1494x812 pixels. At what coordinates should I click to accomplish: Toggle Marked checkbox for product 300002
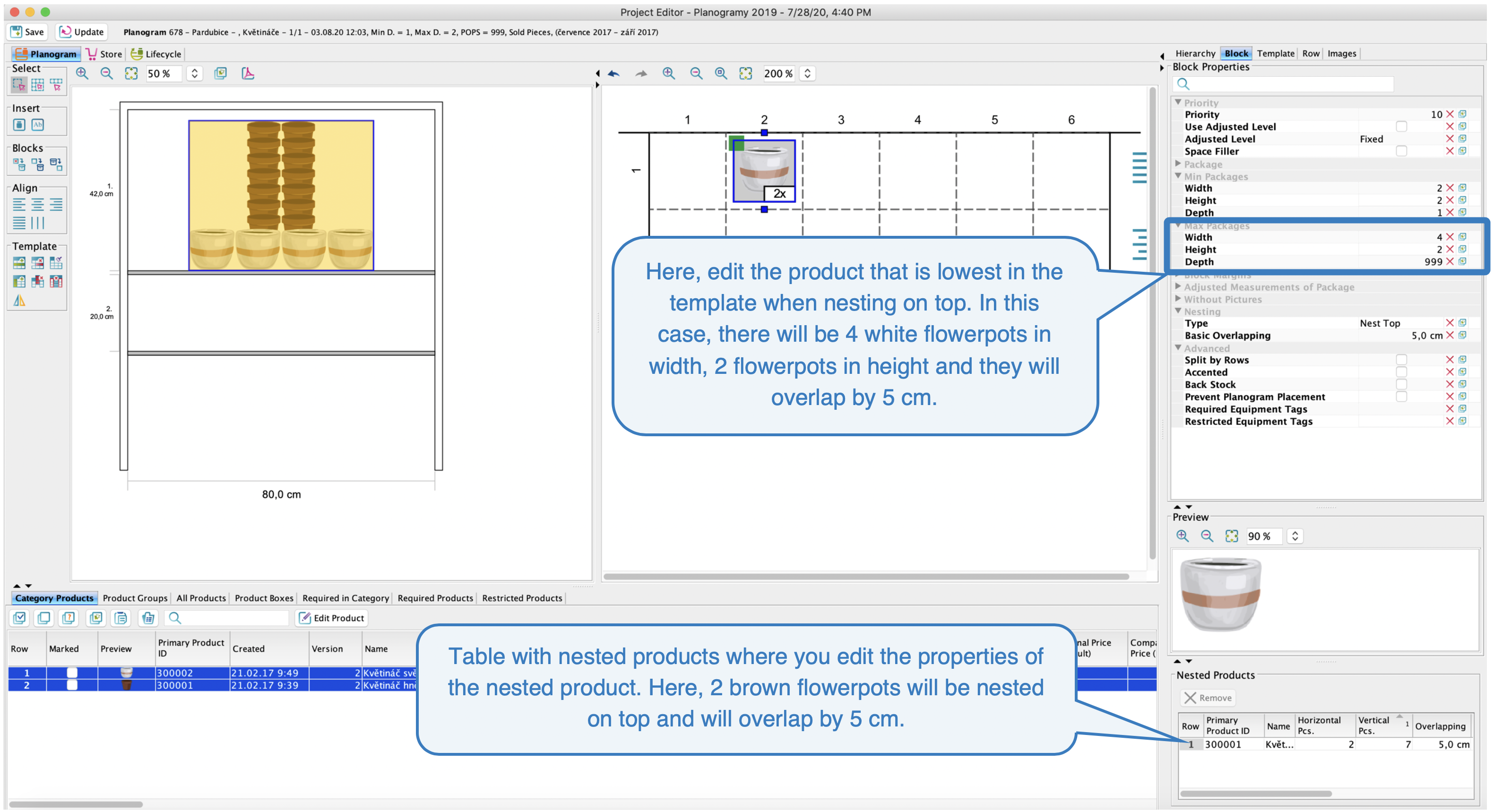click(x=72, y=673)
